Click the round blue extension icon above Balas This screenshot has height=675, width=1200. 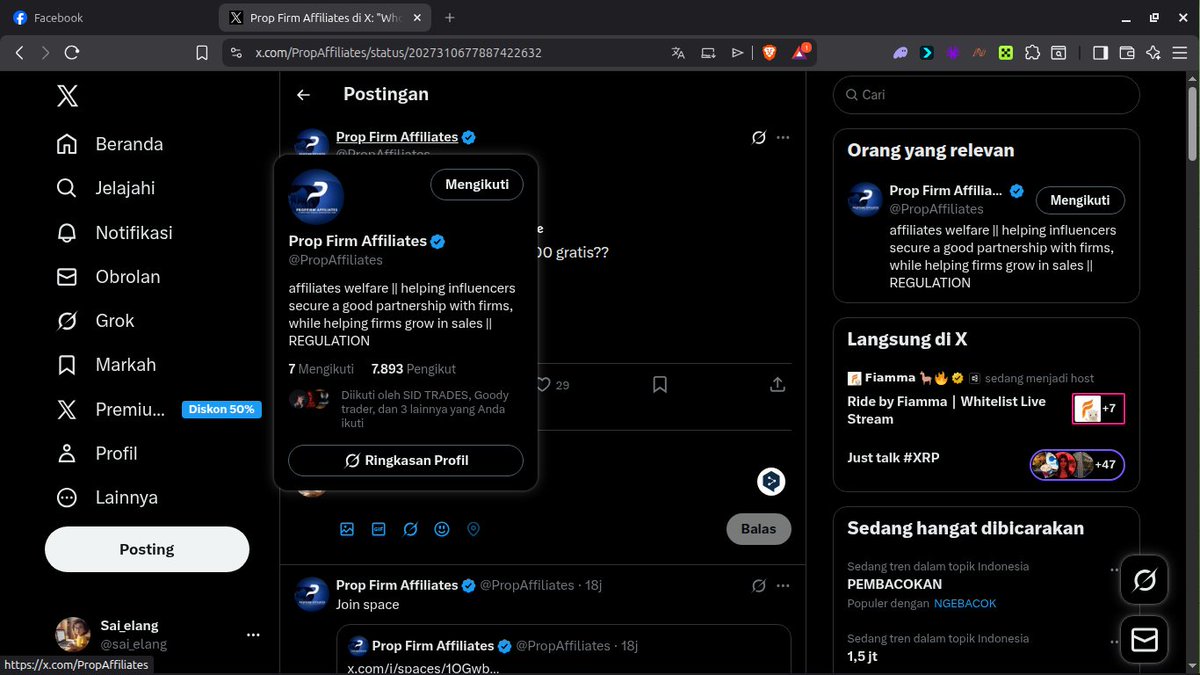point(771,482)
